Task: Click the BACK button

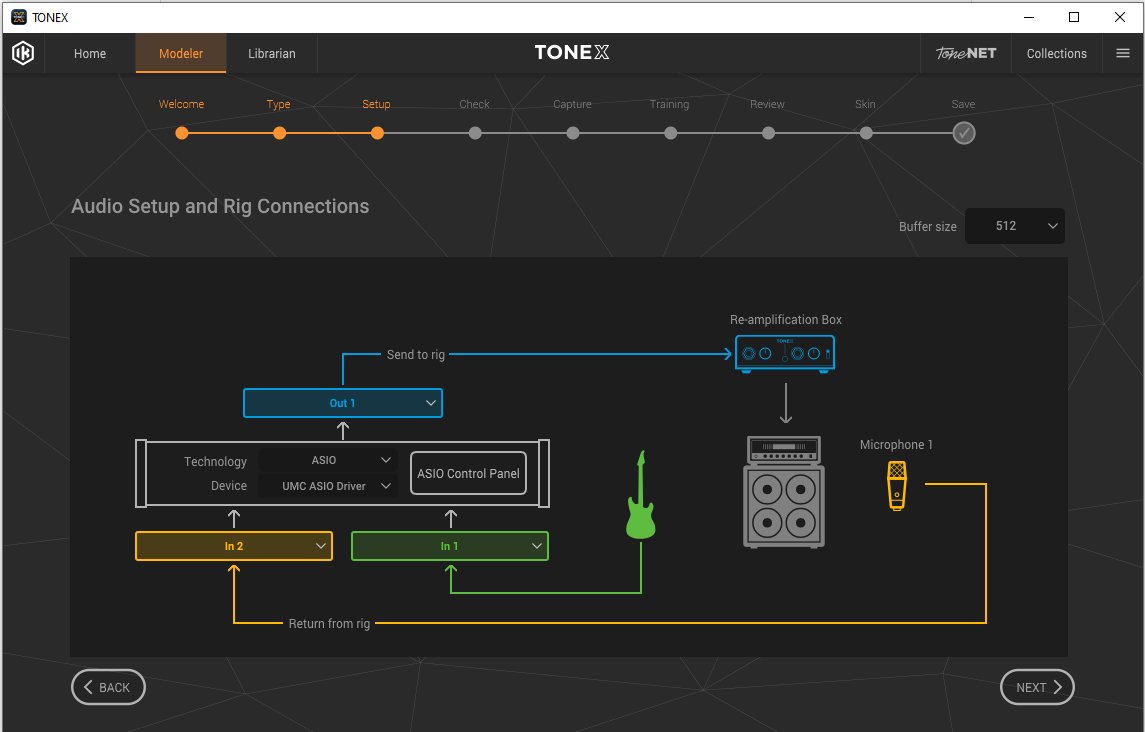Action: click(x=108, y=687)
